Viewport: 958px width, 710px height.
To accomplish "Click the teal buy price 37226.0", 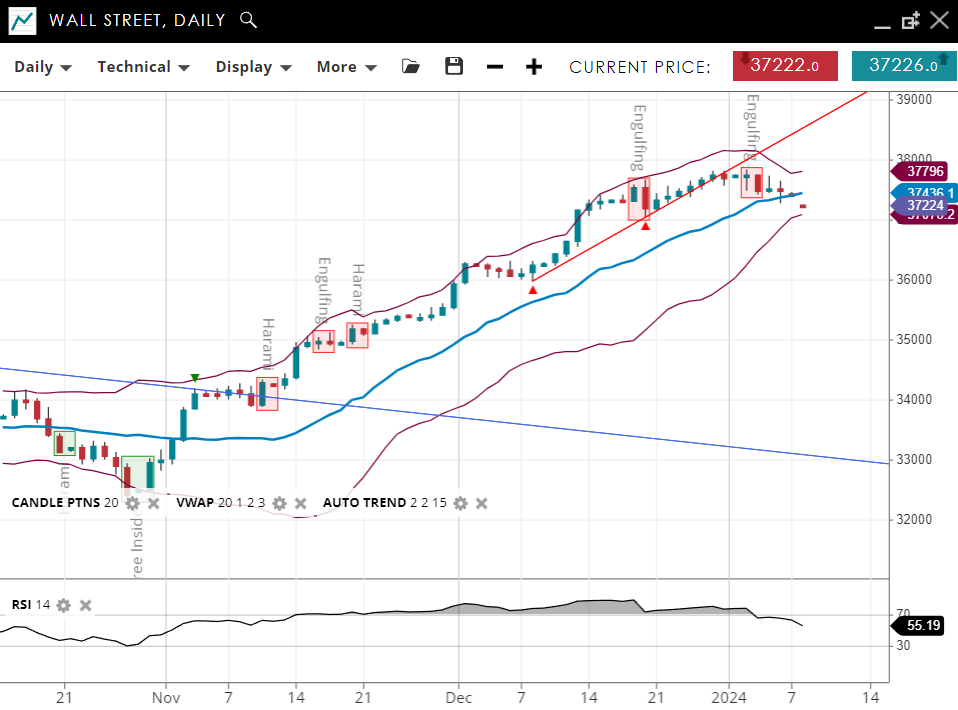I will tap(903, 66).
